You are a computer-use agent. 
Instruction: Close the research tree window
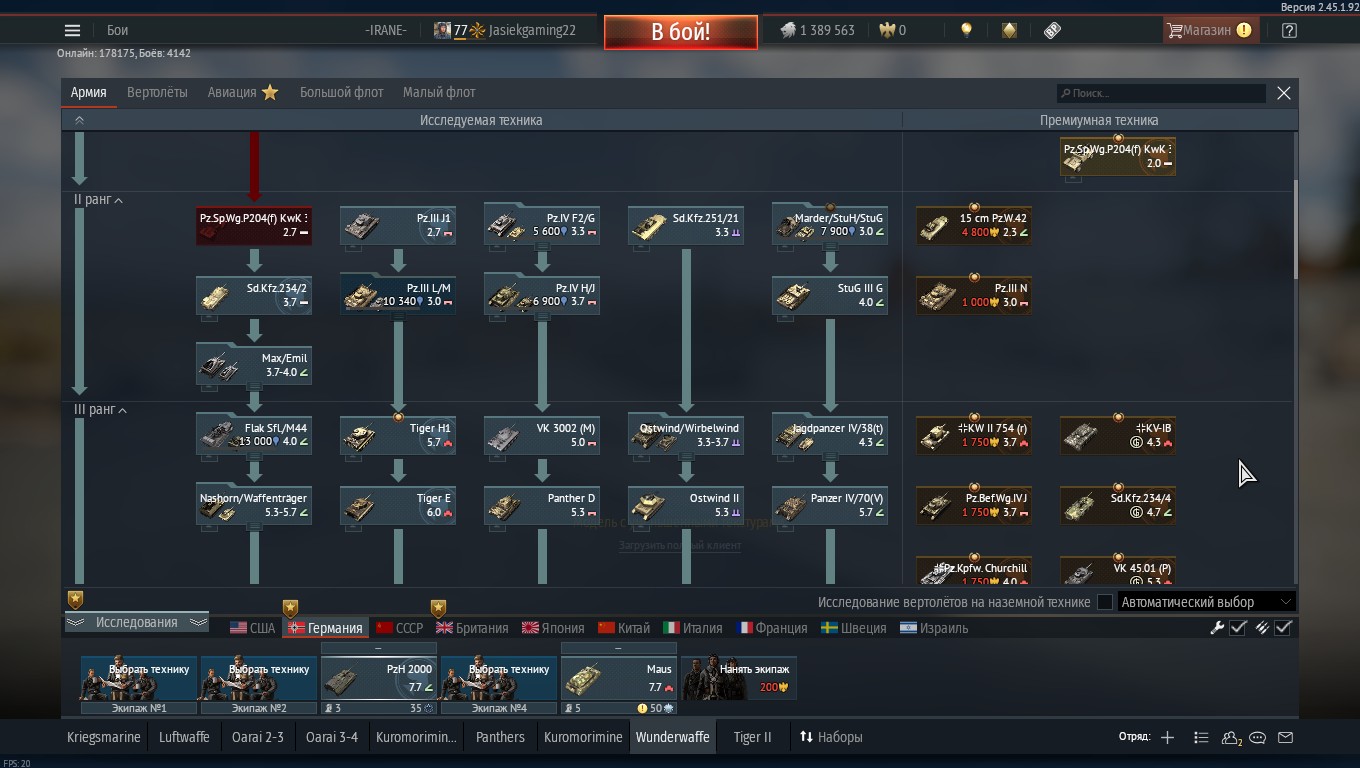point(1284,93)
